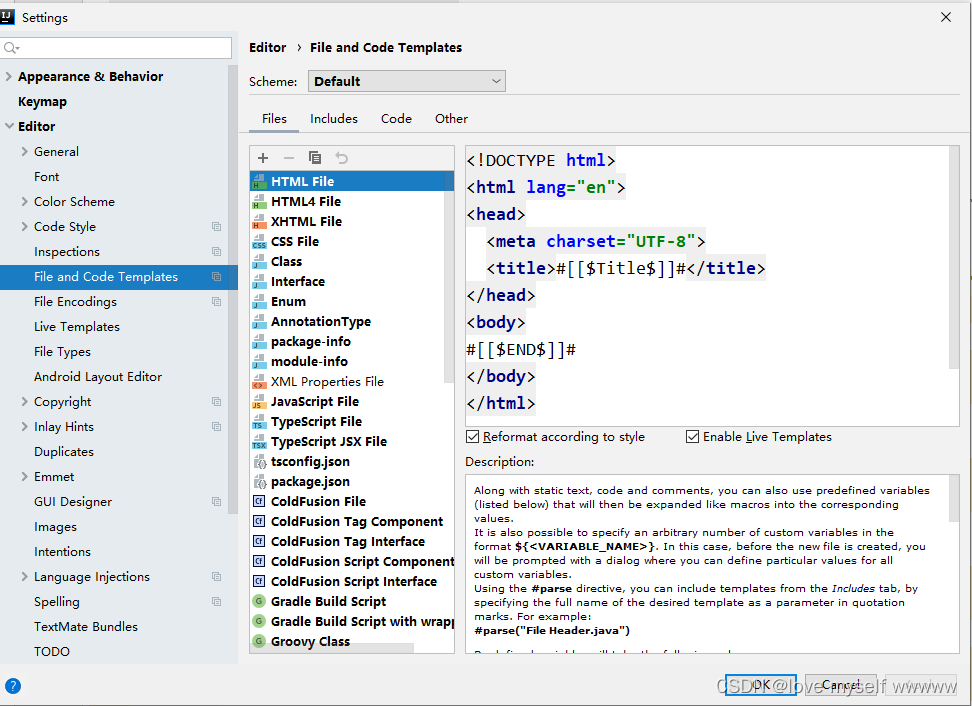The image size is (972, 706).
Task: Collapse the Editor section
Action: pos(9,126)
